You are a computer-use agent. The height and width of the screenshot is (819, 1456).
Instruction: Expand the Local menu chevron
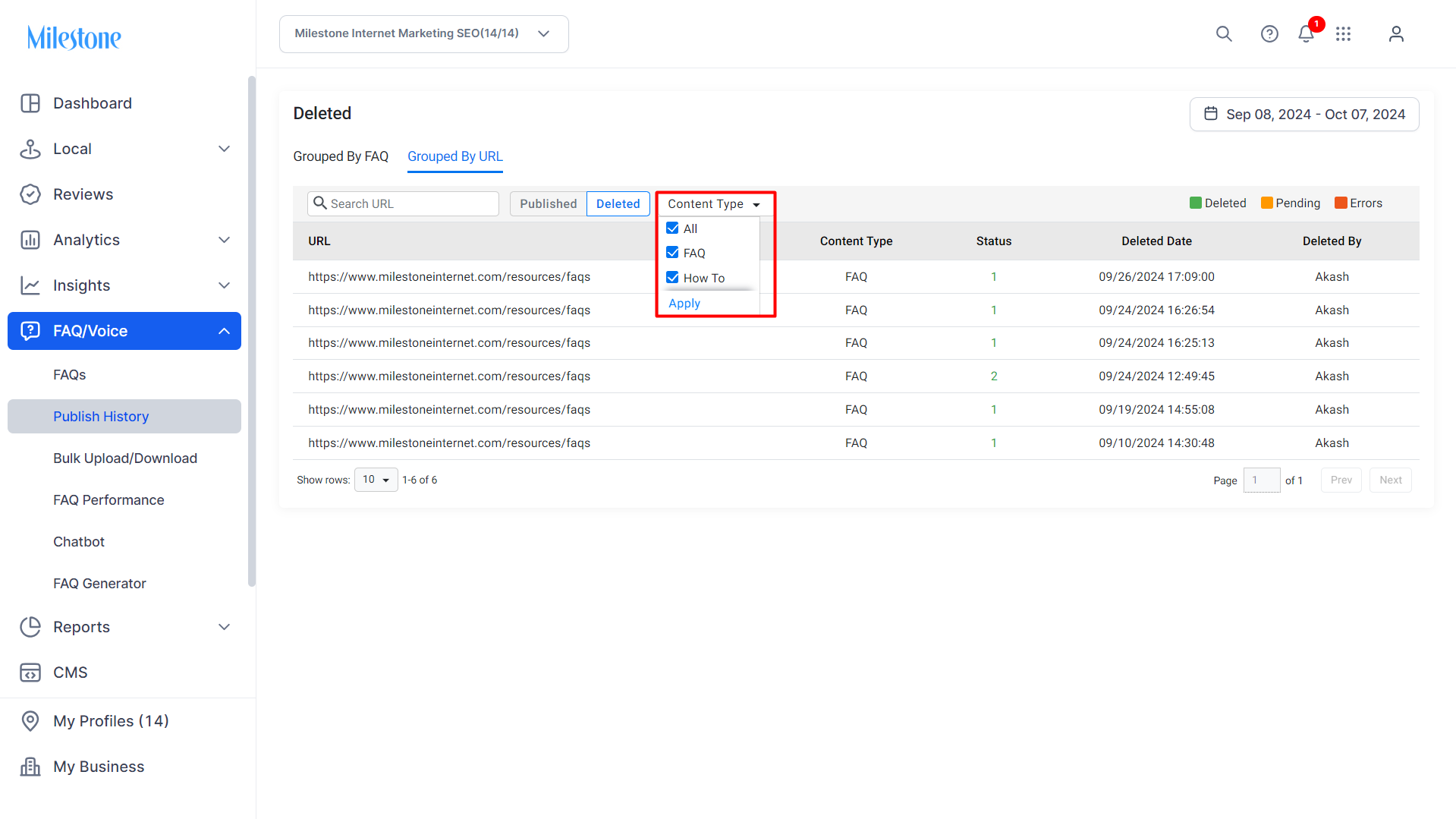(225, 149)
